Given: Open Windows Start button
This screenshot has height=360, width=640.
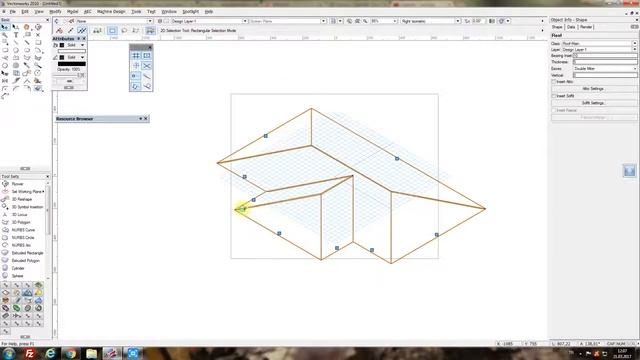Looking at the screenshot, I should [9, 353].
